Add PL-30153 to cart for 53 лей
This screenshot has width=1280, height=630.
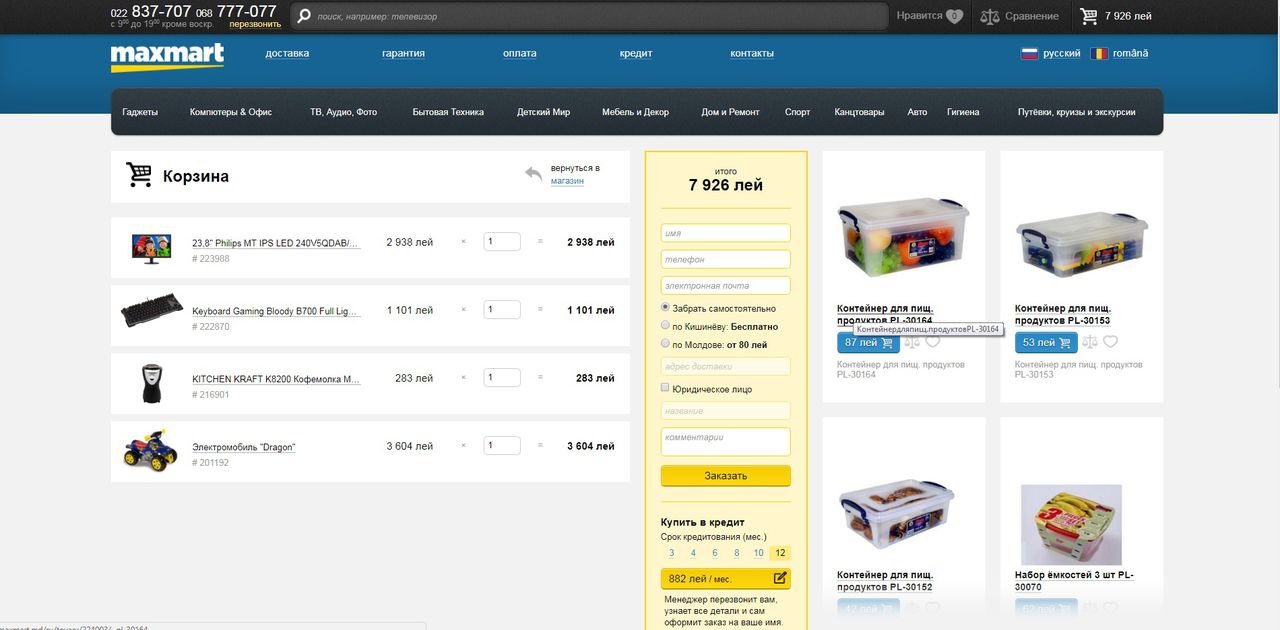pos(1046,343)
